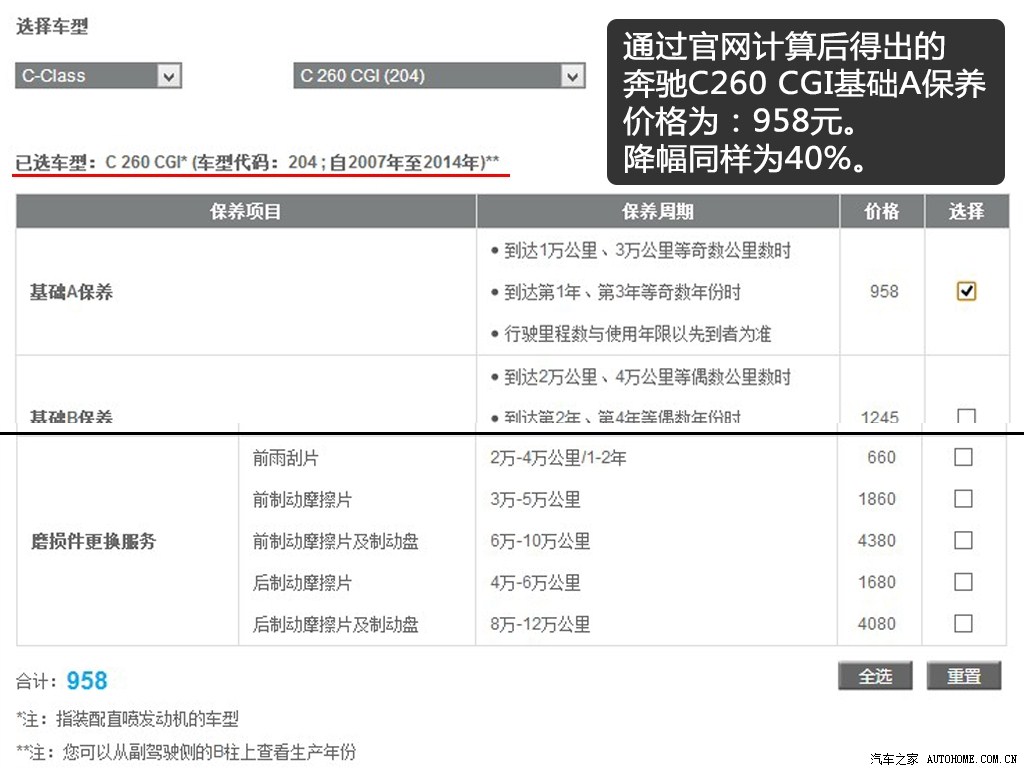
Task: Click the 选择 column header
Action: 967,212
